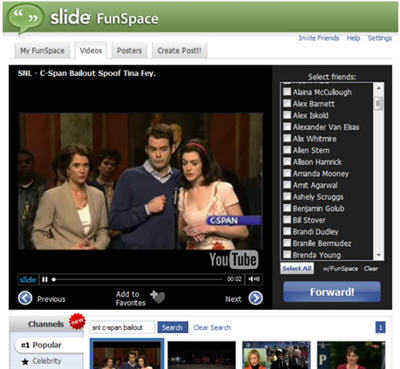Screen dimensions: 400x369
Task: Open the My FunSpace tab
Action: tap(42, 51)
